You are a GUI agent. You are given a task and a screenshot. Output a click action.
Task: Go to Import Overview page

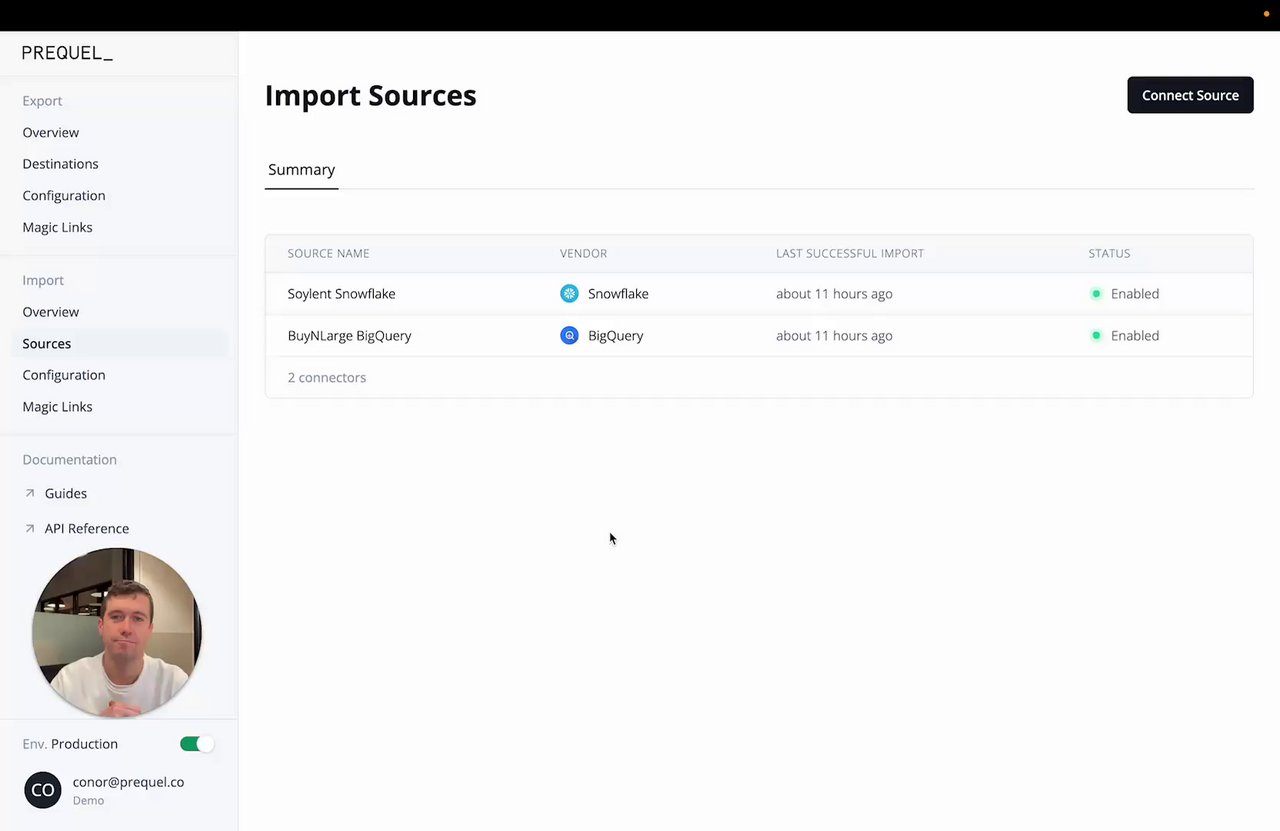[51, 312]
